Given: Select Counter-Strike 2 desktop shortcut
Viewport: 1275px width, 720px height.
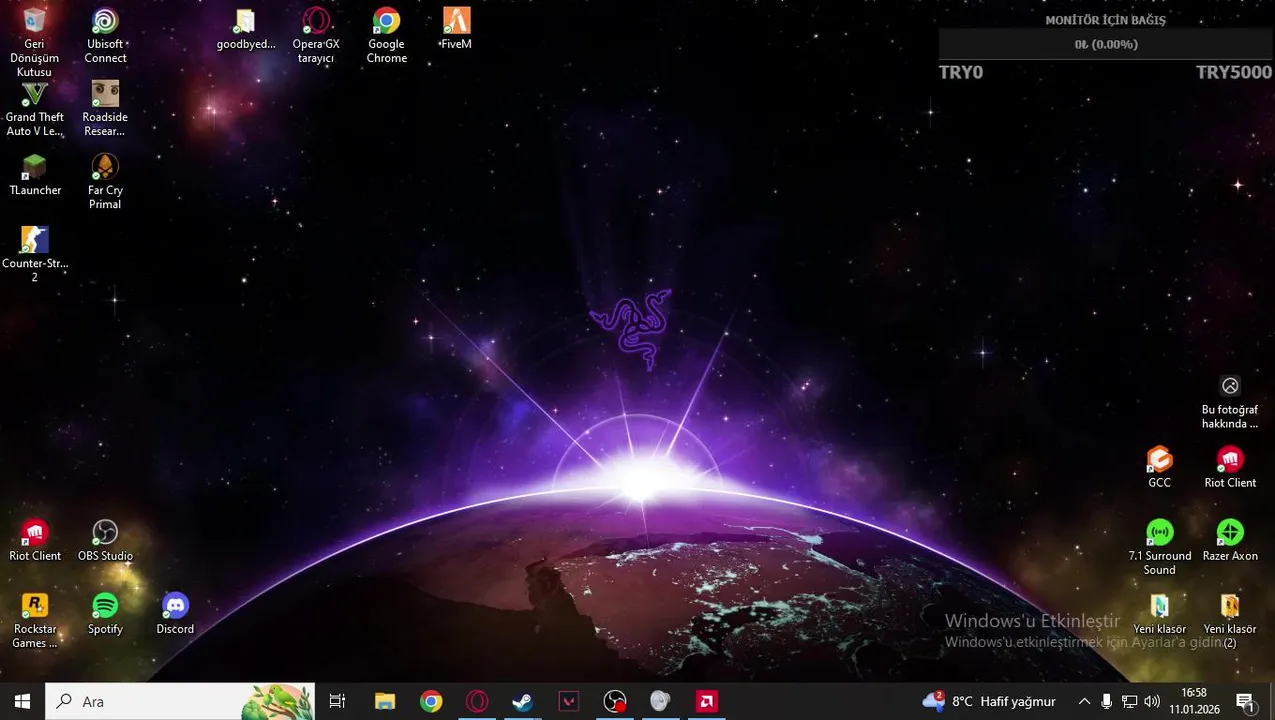Looking at the screenshot, I should pos(34,255).
